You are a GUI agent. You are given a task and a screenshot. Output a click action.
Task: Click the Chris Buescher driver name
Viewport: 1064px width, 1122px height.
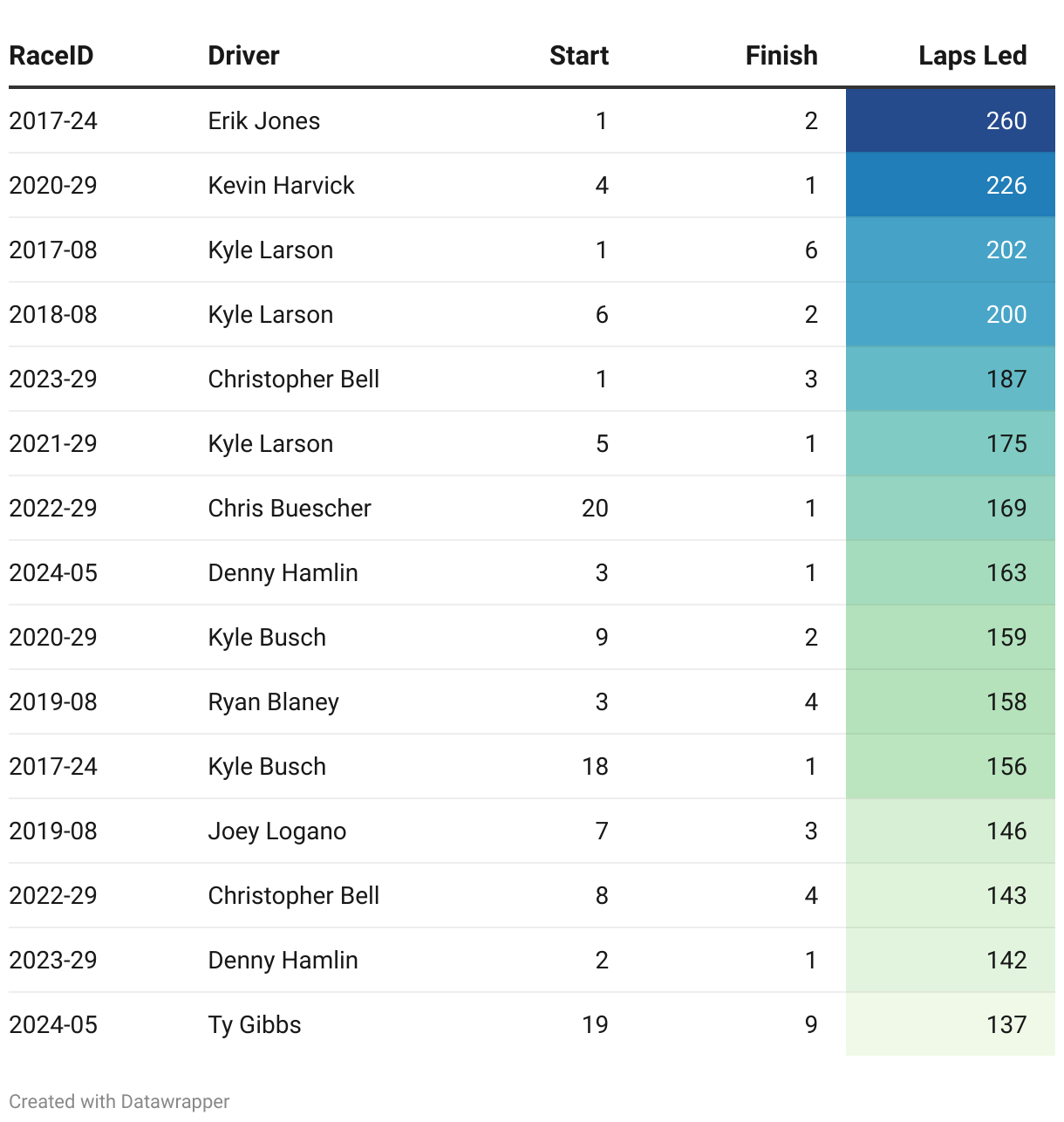coord(290,508)
